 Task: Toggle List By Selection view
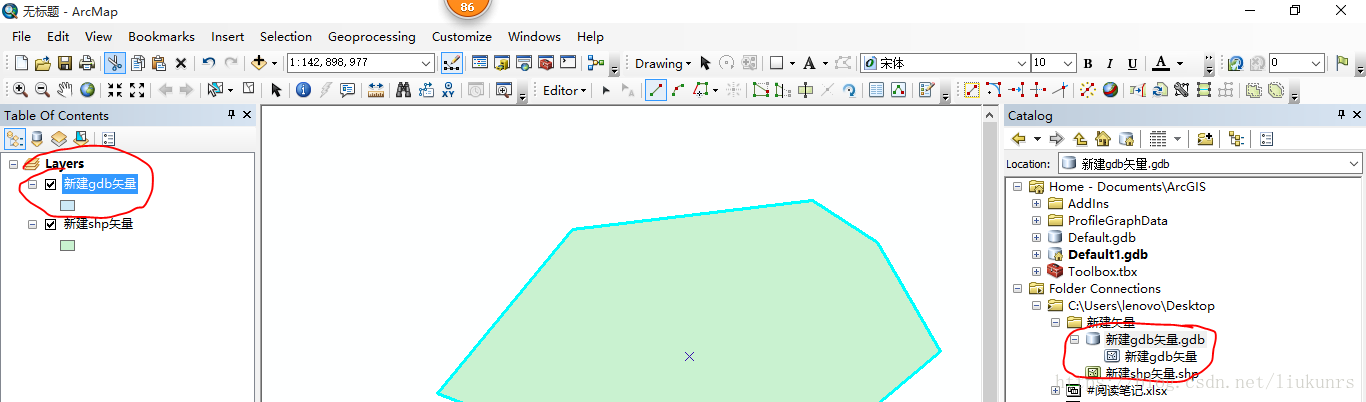pos(81,139)
